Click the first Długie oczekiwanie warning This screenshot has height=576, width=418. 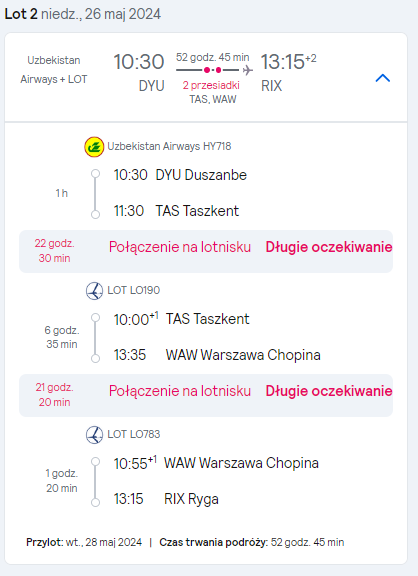[x=329, y=247]
